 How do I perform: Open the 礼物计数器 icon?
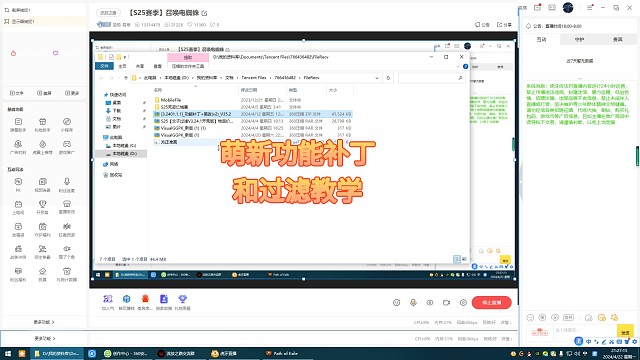pos(67,271)
